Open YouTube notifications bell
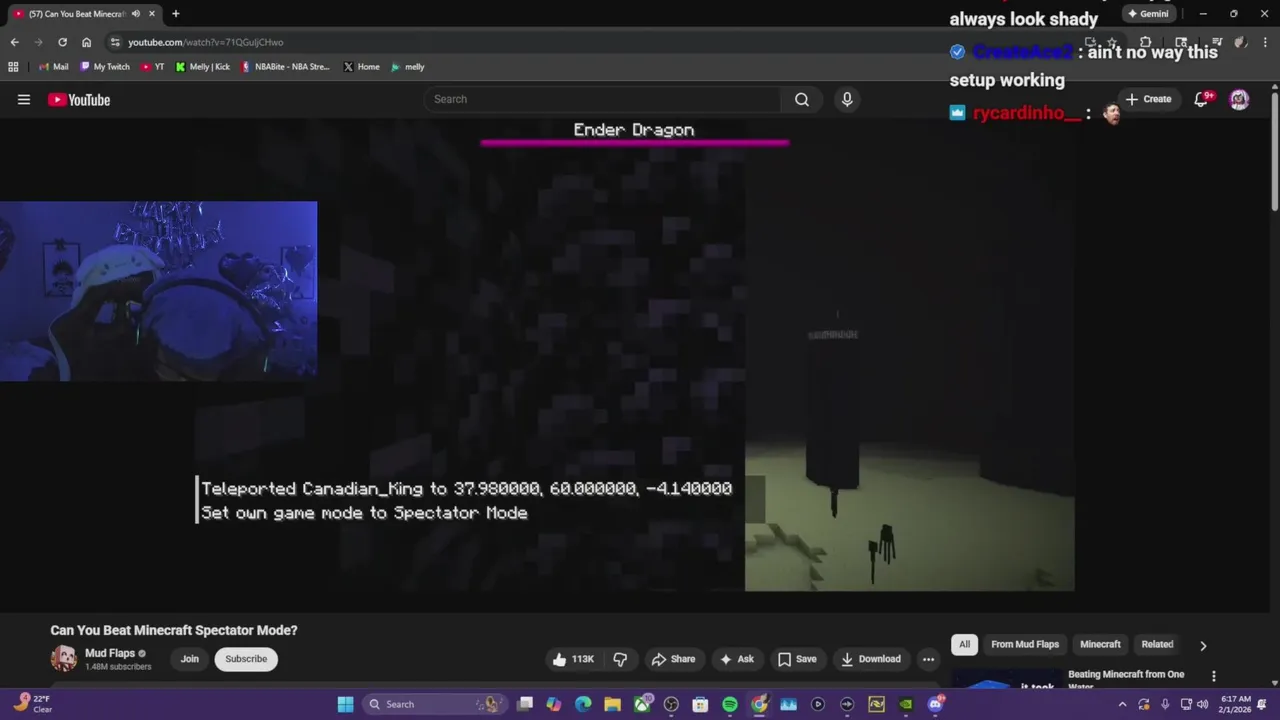Image resolution: width=1280 pixels, height=720 pixels. [1202, 99]
